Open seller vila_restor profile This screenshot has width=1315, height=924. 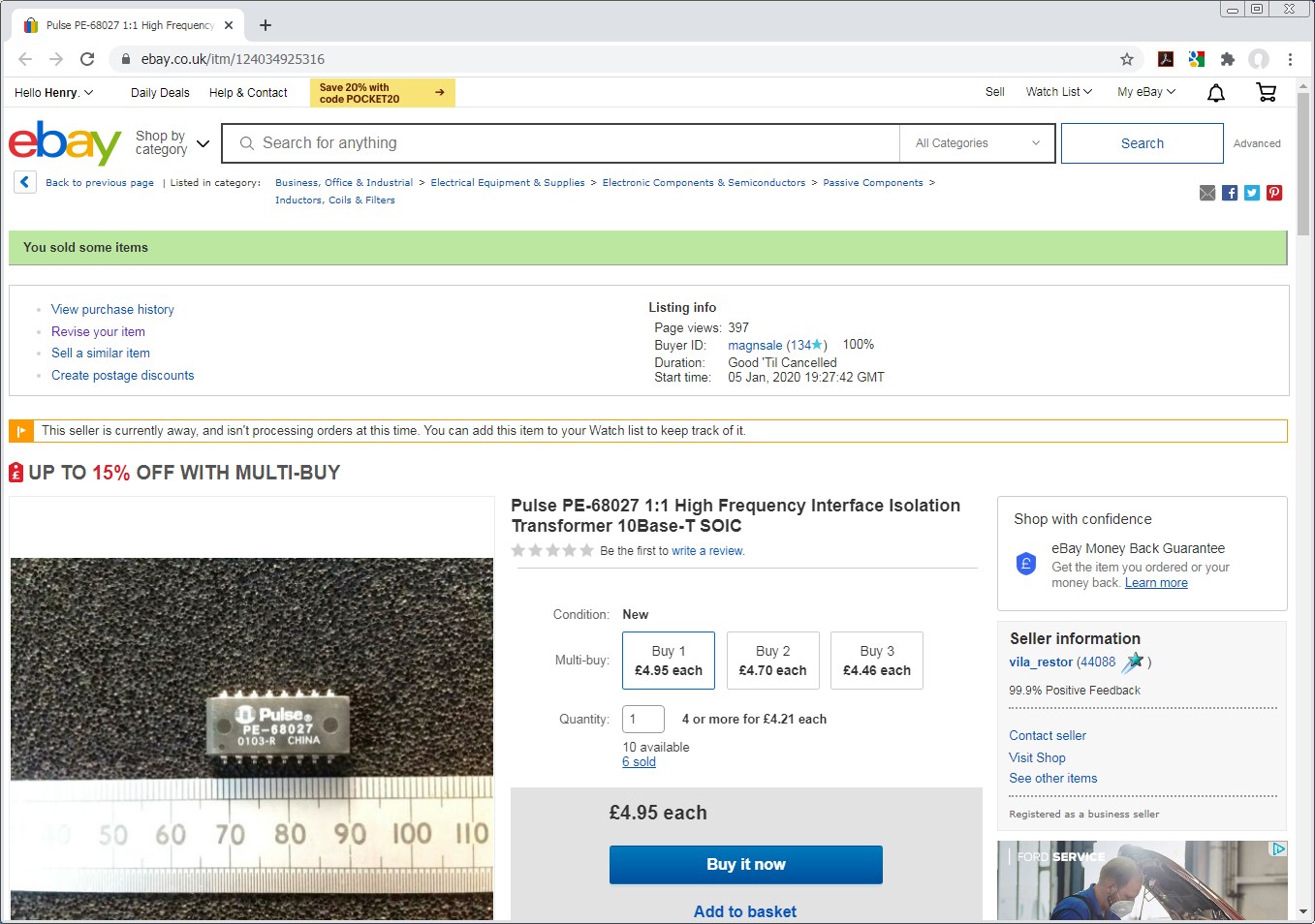click(x=1041, y=662)
